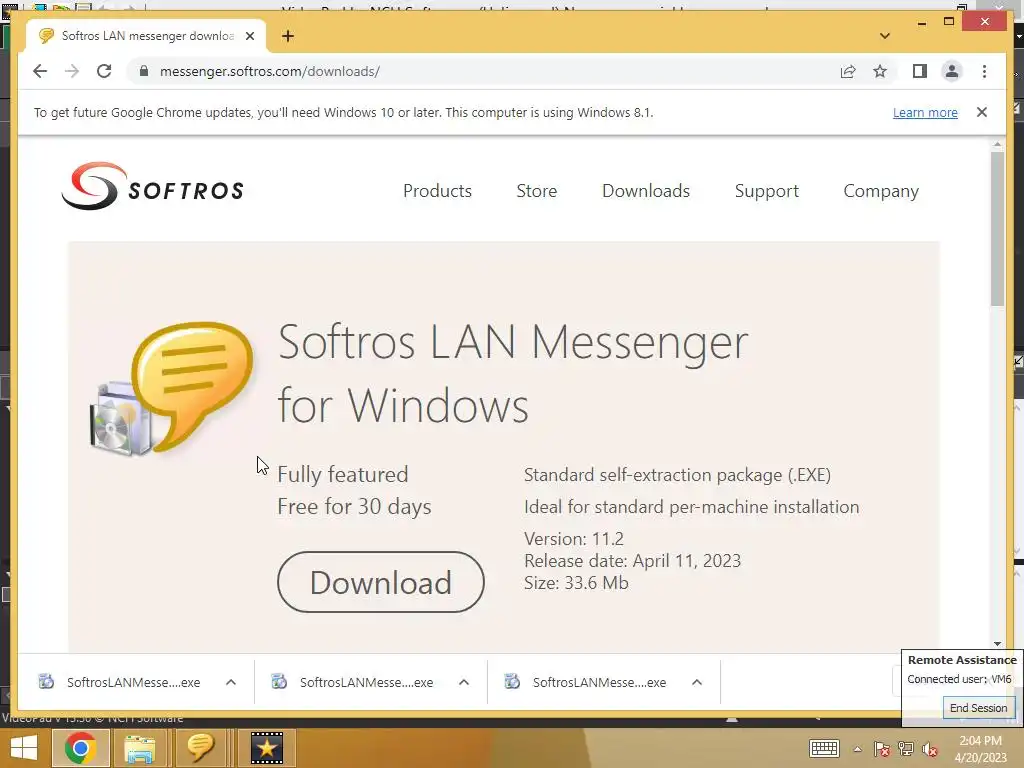Open the Support menu item
This screenshot has height=768, width=1024.
point(766,191)
